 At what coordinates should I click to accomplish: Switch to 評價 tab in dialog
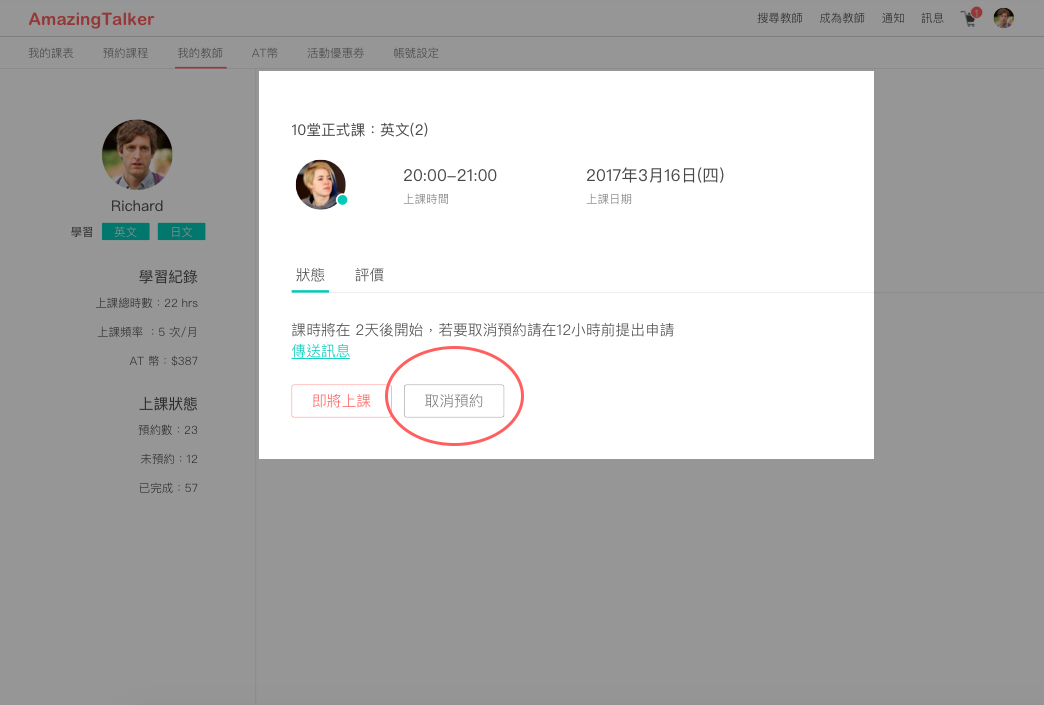[x=369, y=275]
